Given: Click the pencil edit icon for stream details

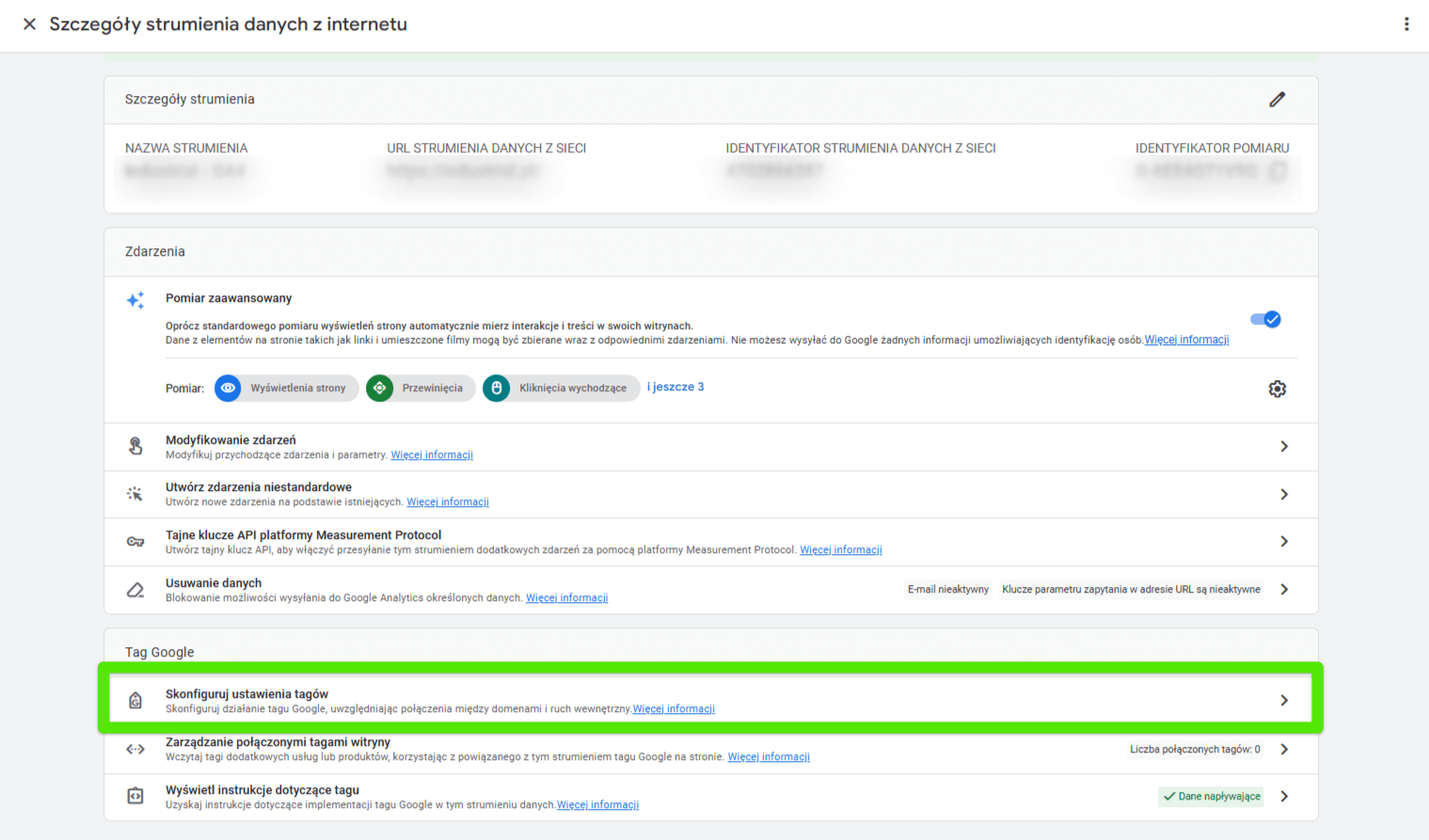Looking at the screenshot, I should coord(1277,100).
